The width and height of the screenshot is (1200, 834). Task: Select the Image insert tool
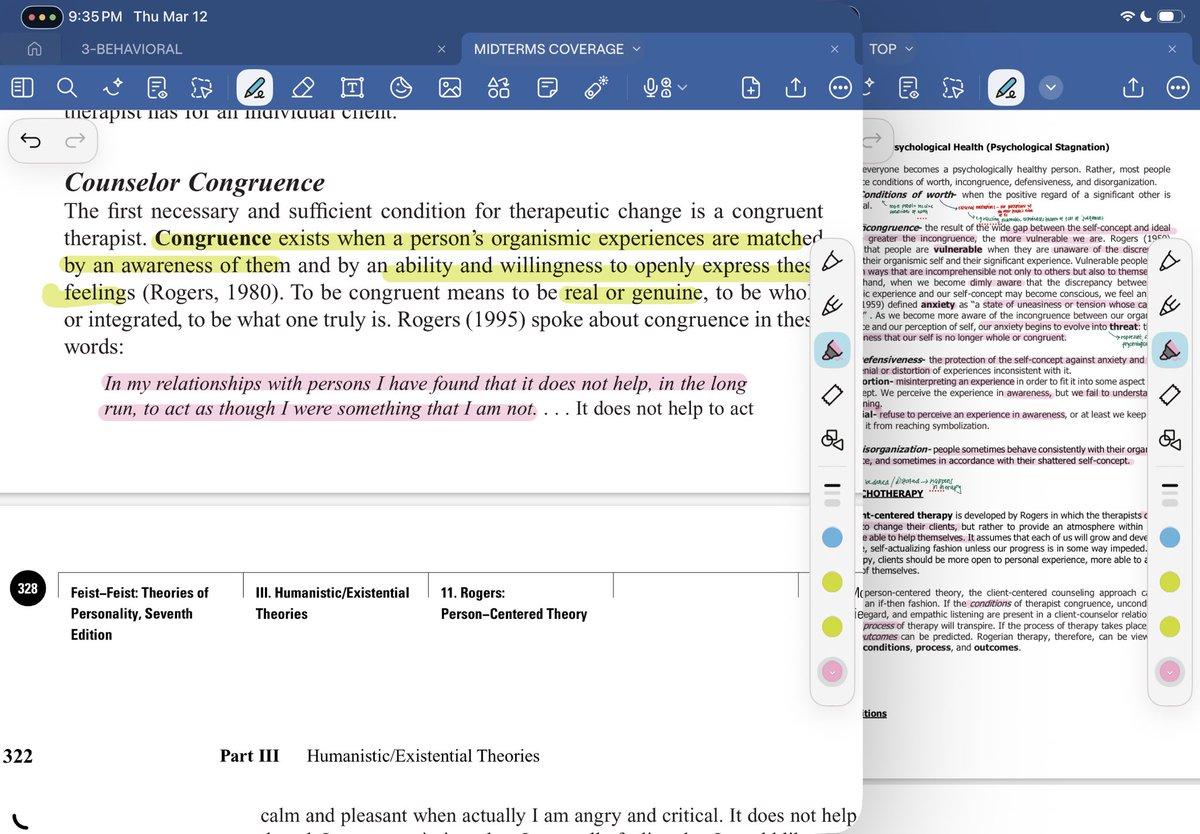click(x=450, y=88)
